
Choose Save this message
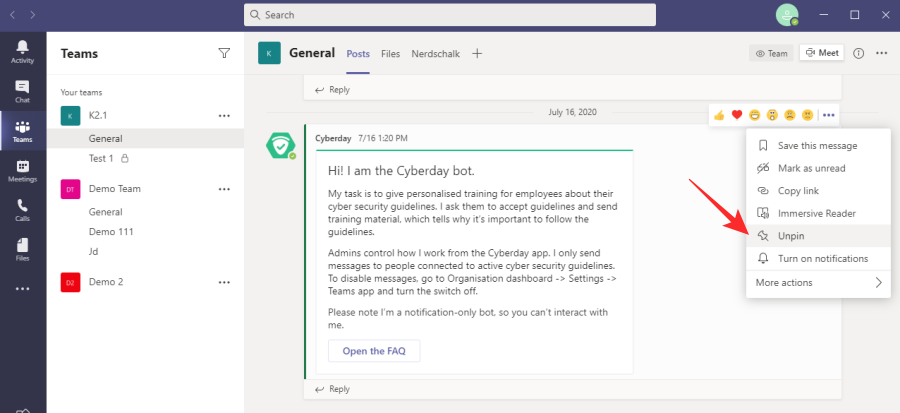tap(817, 146)
